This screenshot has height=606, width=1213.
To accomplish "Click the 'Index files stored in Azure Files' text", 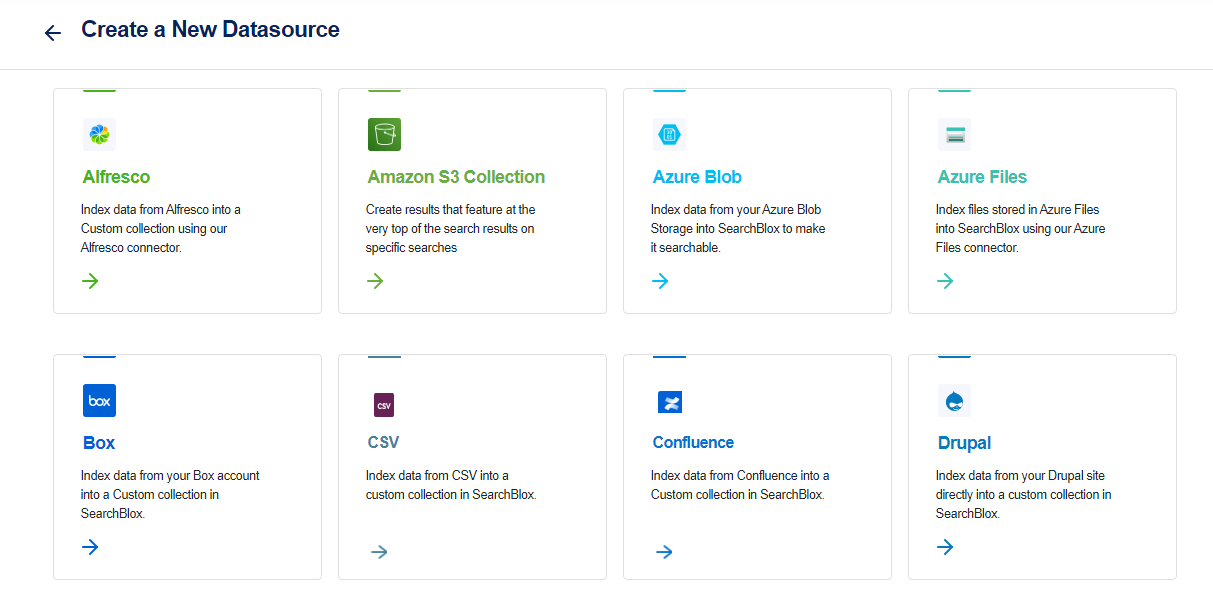I will [1021, 229].
